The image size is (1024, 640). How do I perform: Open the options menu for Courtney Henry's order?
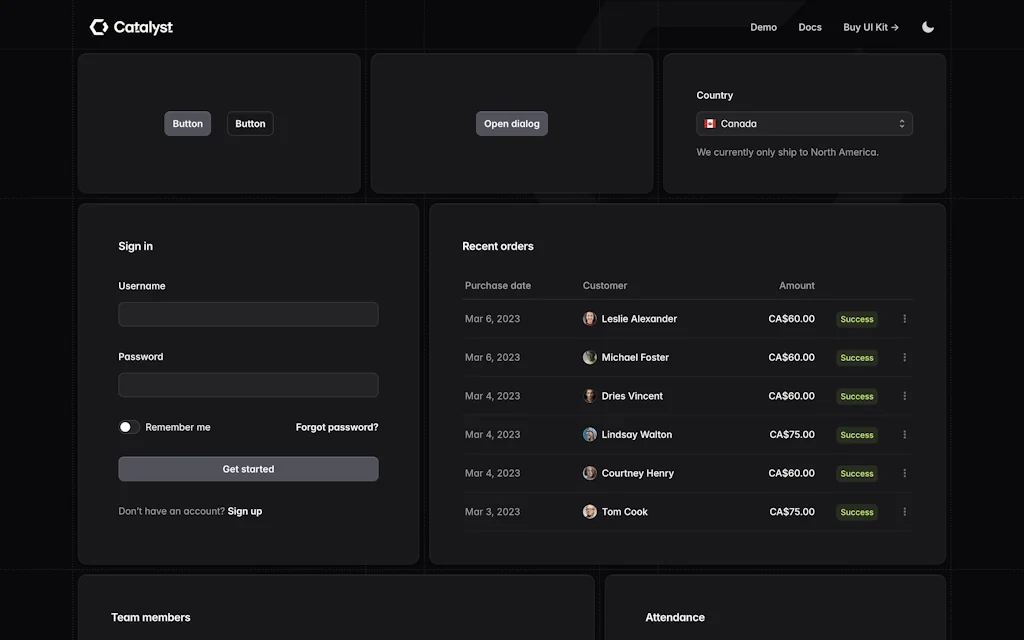point(904,472)
